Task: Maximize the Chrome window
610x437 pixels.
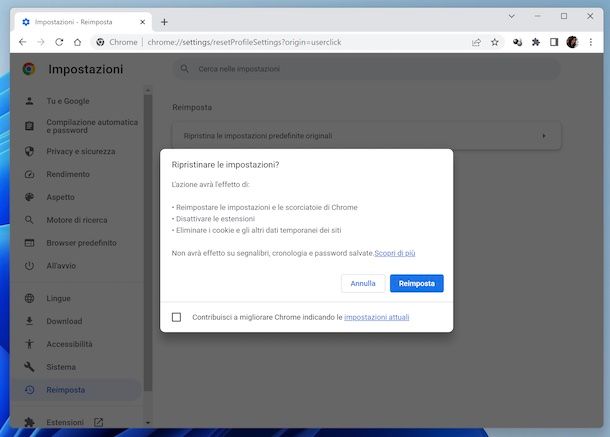Action: tap(564, 16)
